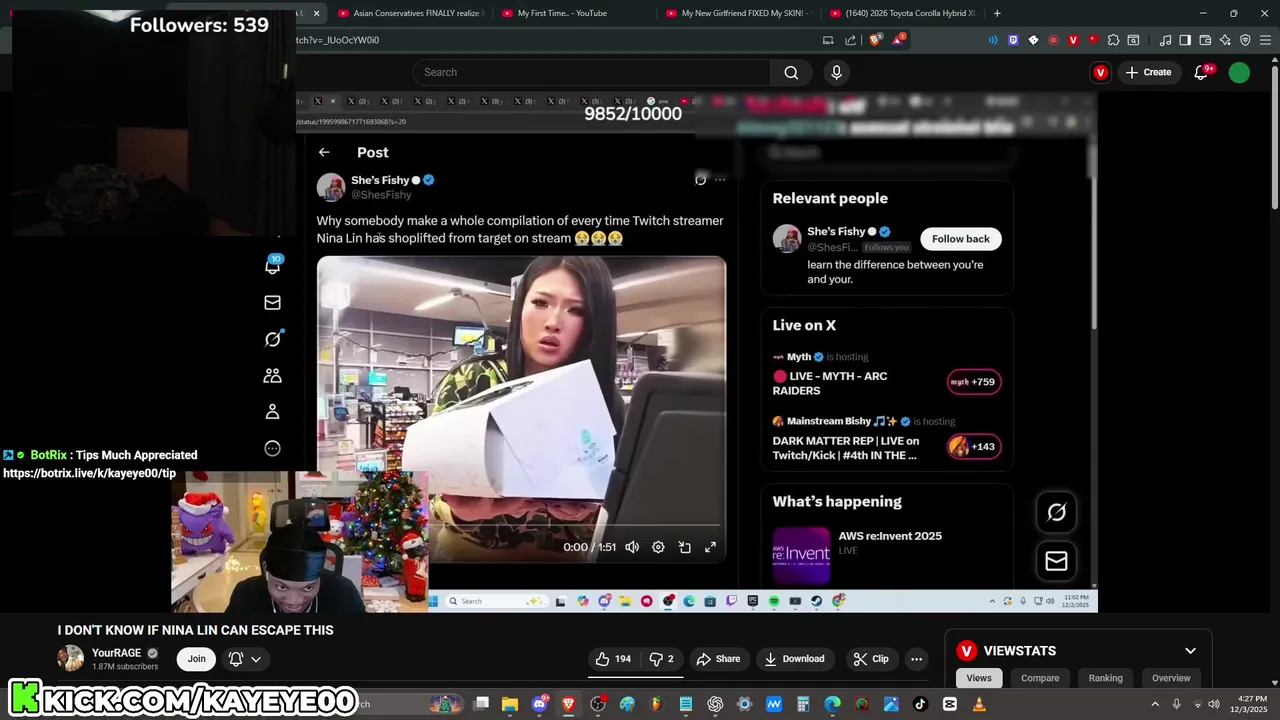This screenshot has width=1280, height=720.
Task: Click the Grok icon on the post
Action: tap(700, 180)
